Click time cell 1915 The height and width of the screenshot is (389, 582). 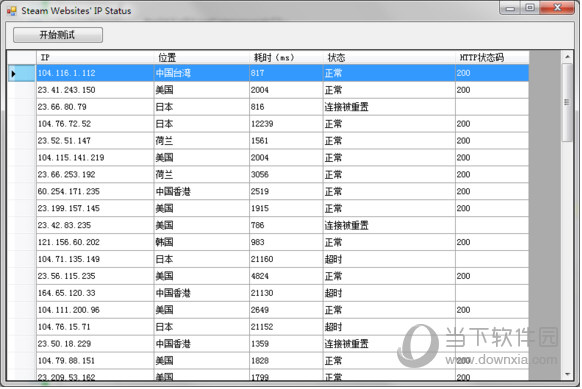click(286, 209)
